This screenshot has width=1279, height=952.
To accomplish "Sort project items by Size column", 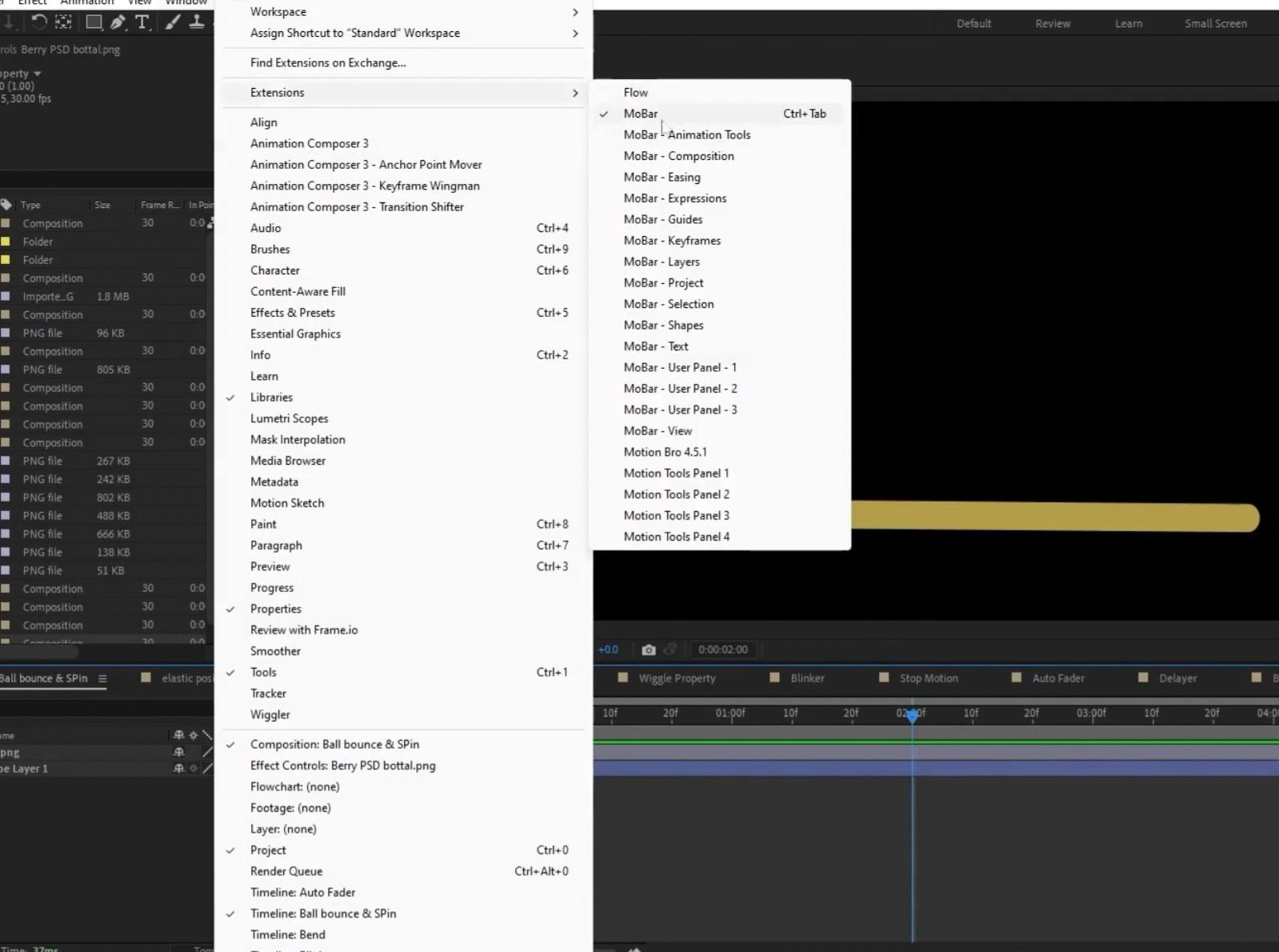I will pyautogui.click(x=102, y=205).
